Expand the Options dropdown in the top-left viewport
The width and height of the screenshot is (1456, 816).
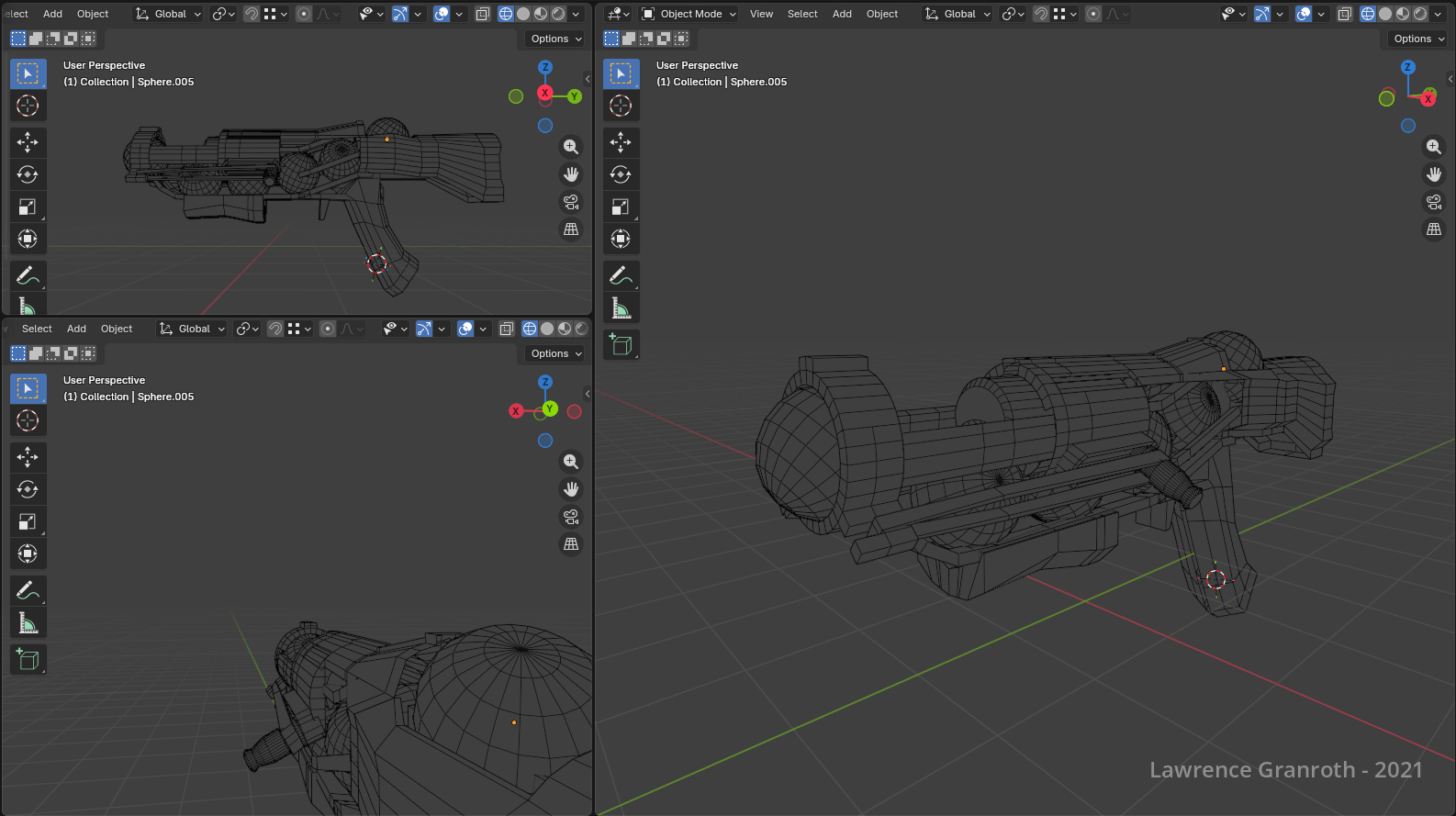pos(556,39)
